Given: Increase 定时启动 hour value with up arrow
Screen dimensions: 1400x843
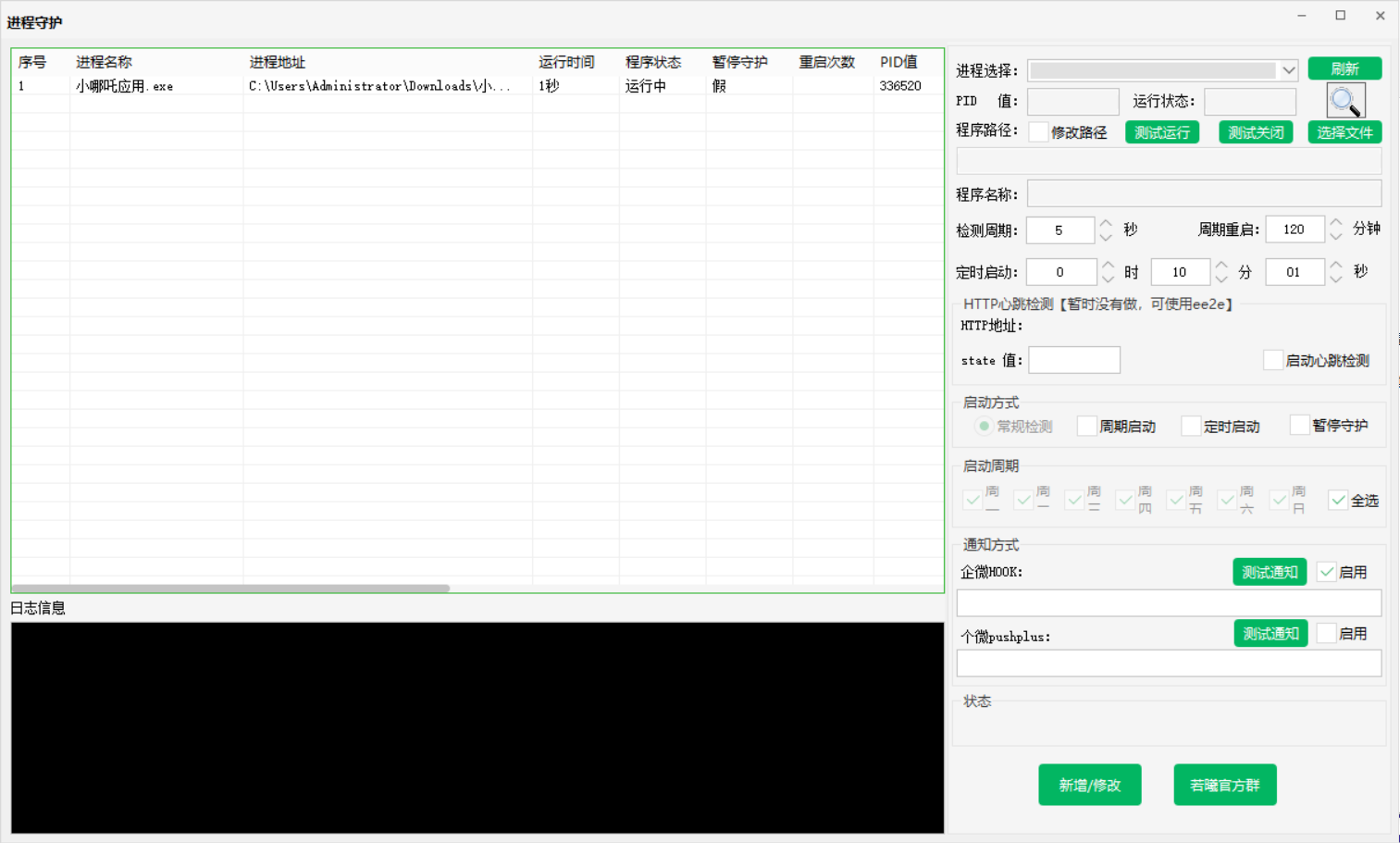Looking at the screenshot, I should coord(1108,266).
